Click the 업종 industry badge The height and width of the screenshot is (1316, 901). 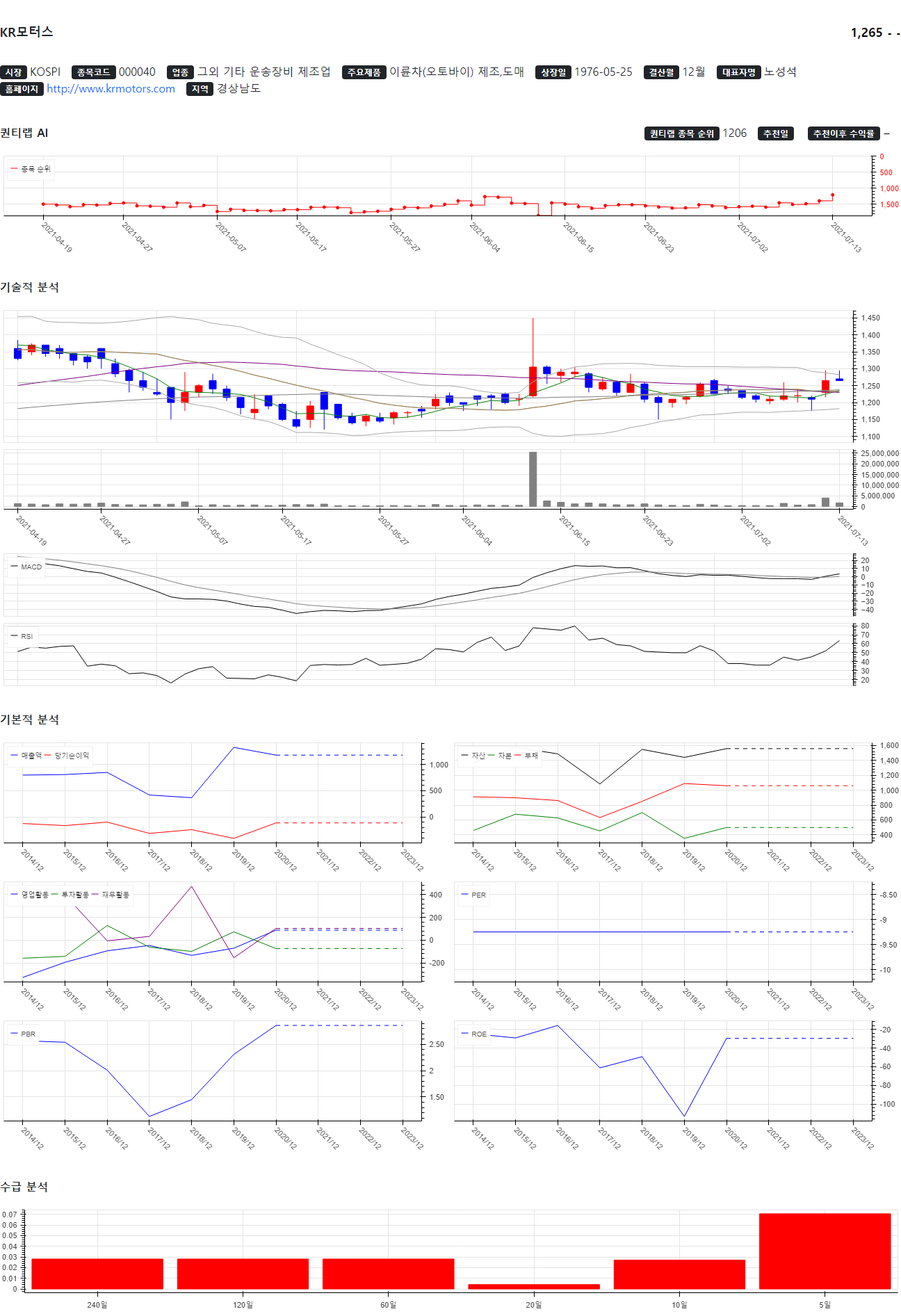pyautogui.click(x=180, y=72)
